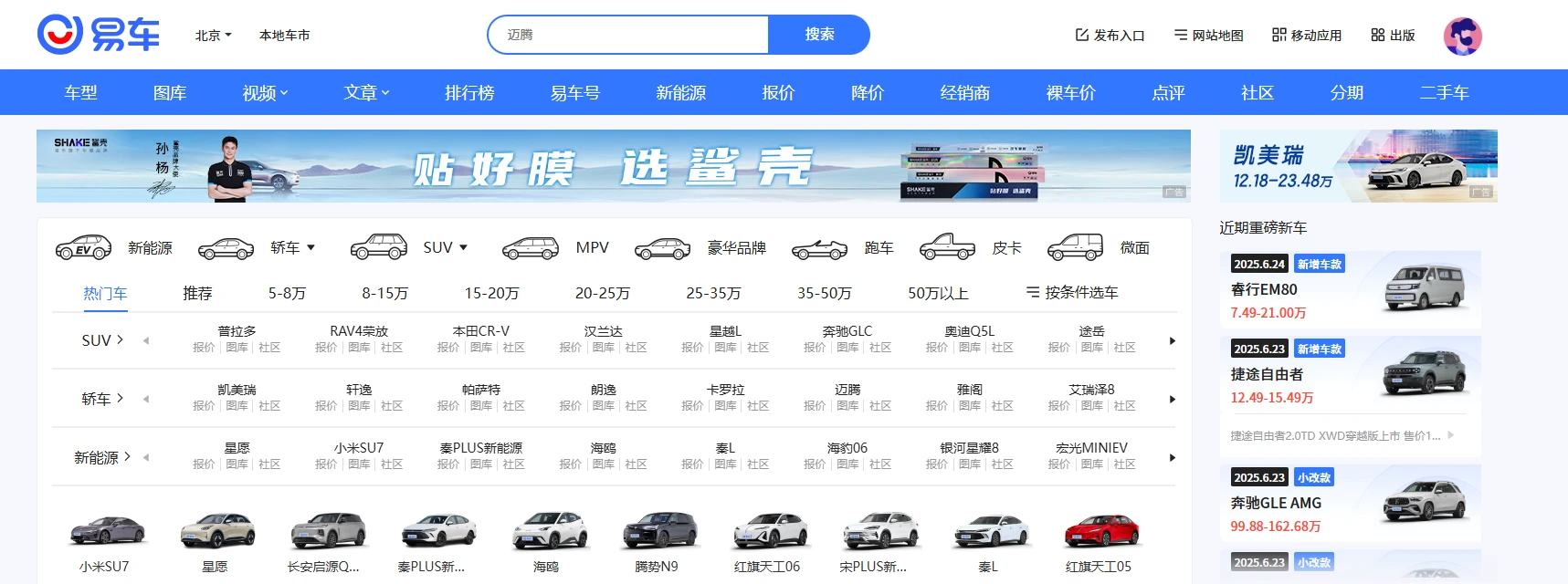1568x584 pixels.
Task: Select the 50万以上 price tab
Action: pyautogui.click(x=938, y=293)
